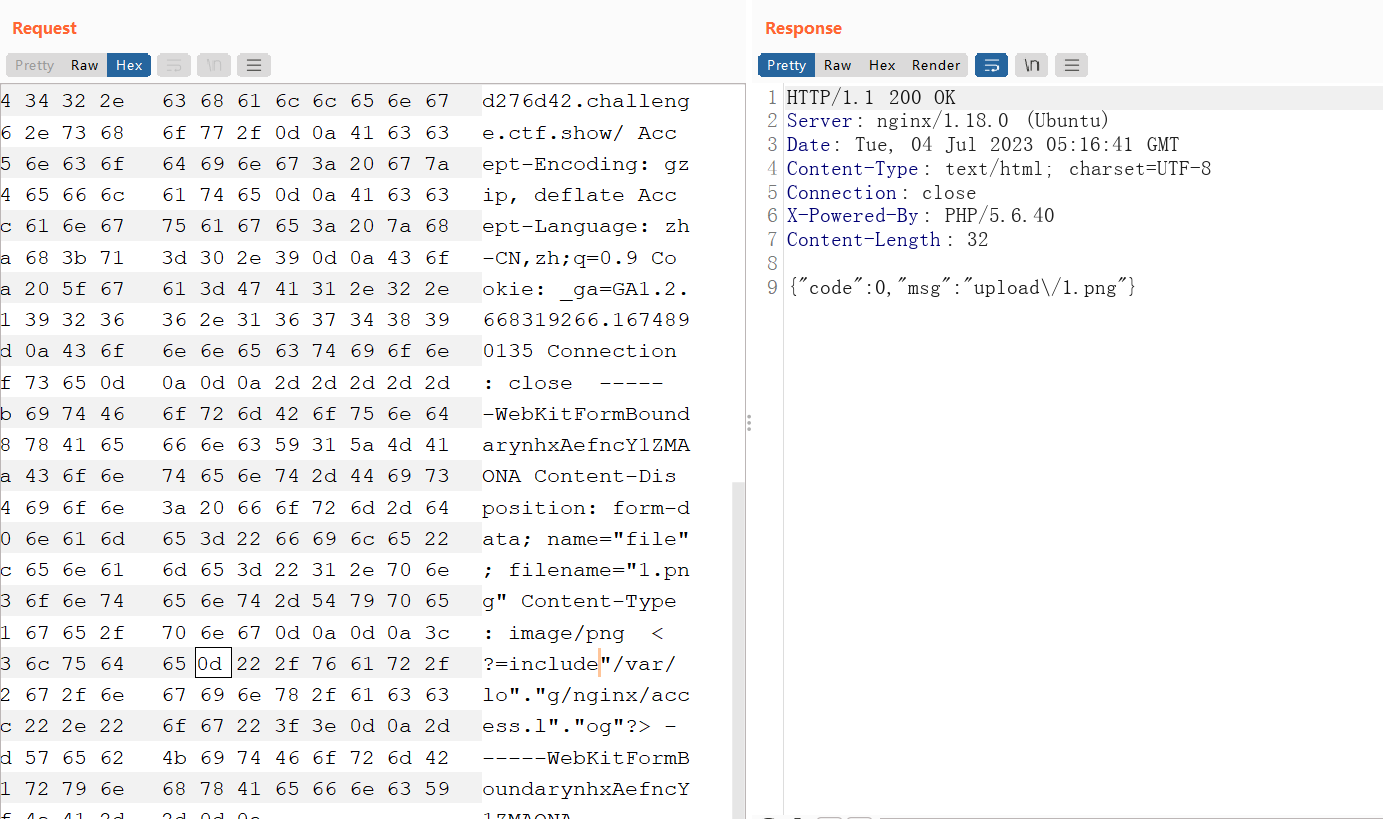
Task: Click response header 'Connection: close'
Action: click(x=881, y=192)
